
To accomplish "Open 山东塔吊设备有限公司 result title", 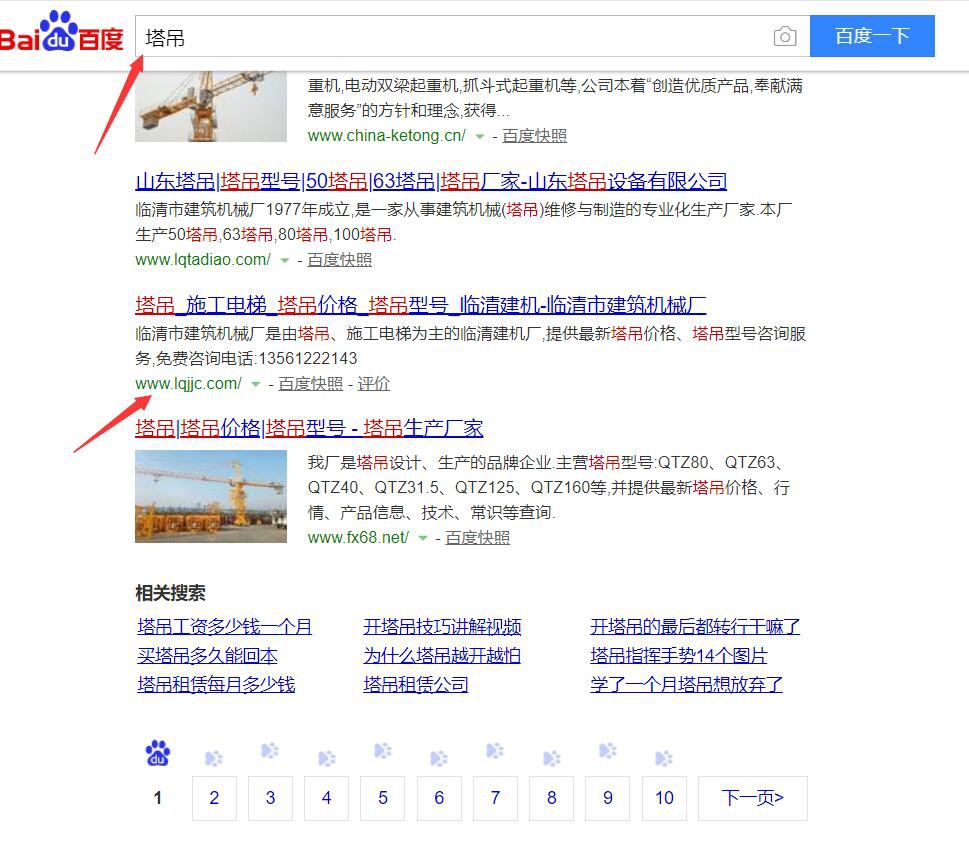I will [431, 181].
